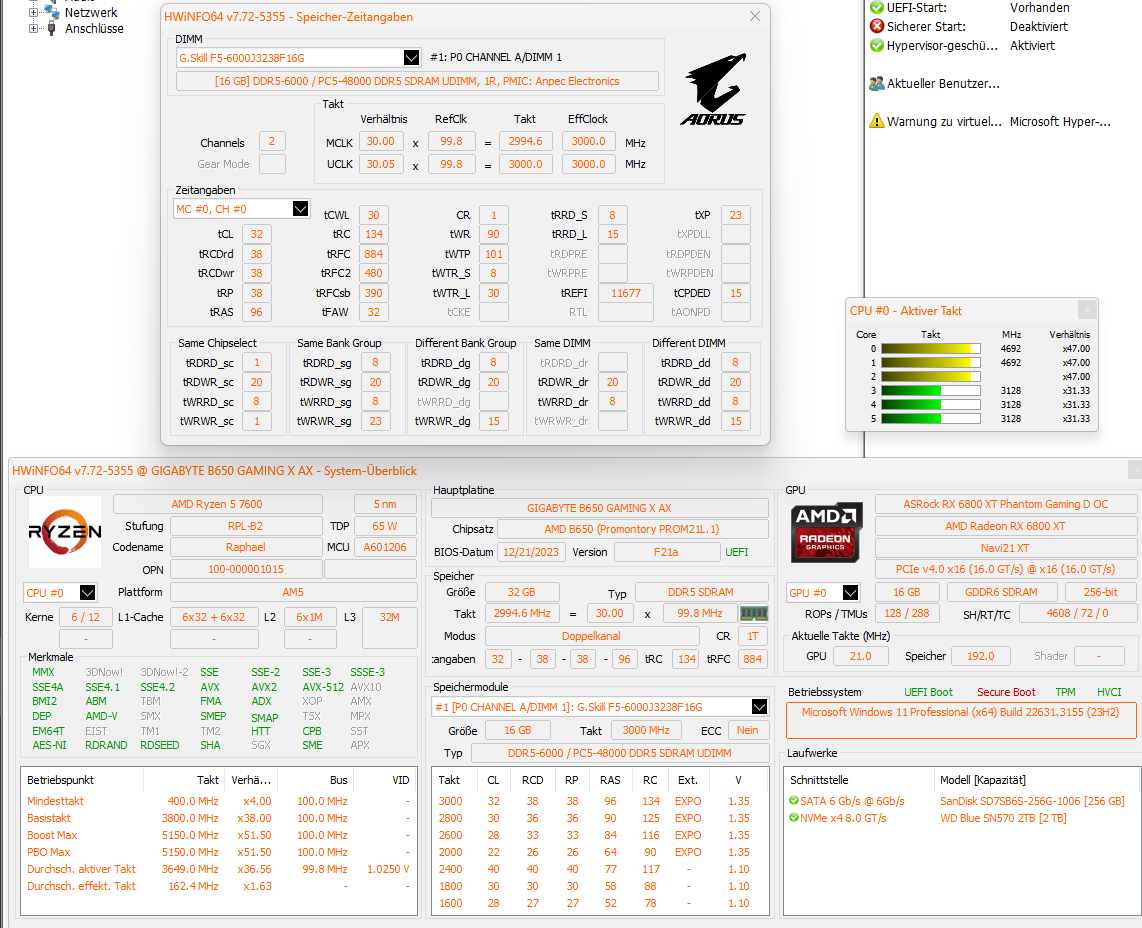Click the GIGABYTE B650 GAMING X AX field

tap(599, 508)
